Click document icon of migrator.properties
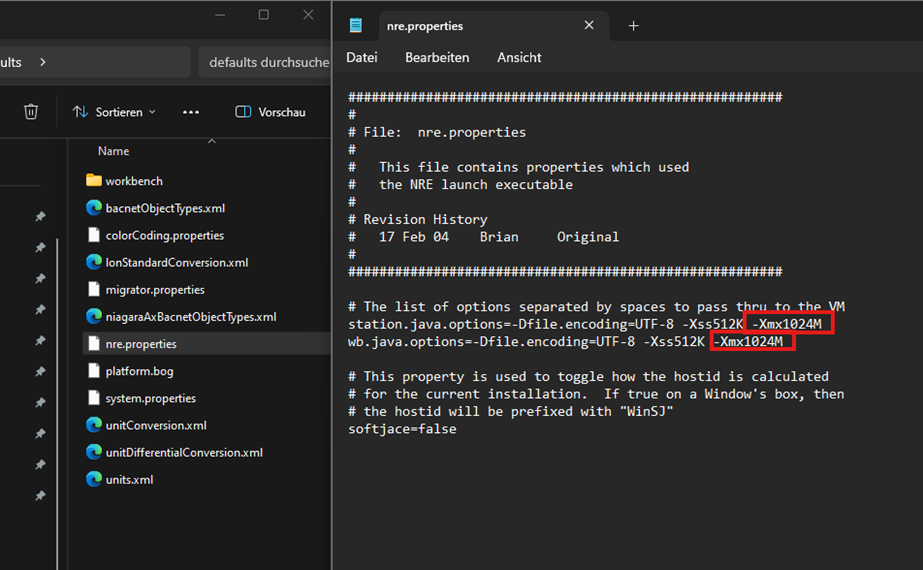The width and height of the screenshot is (923, 570). pos(94,289)
